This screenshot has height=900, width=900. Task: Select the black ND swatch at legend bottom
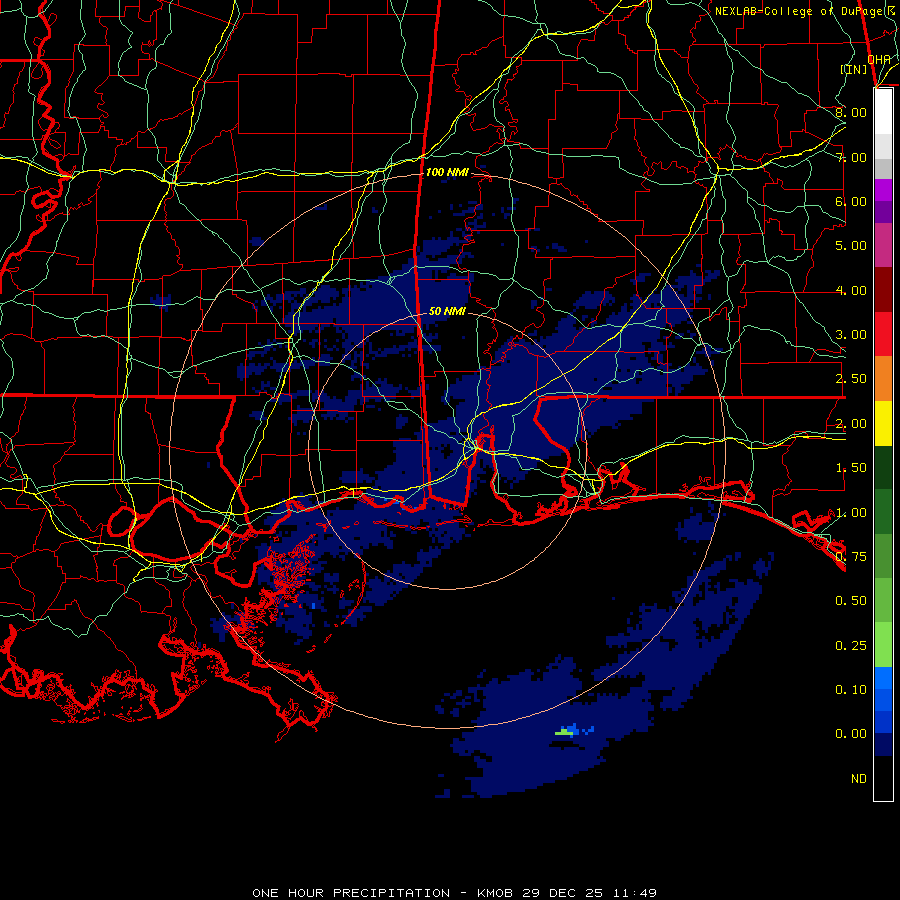(x=883, y=778)
